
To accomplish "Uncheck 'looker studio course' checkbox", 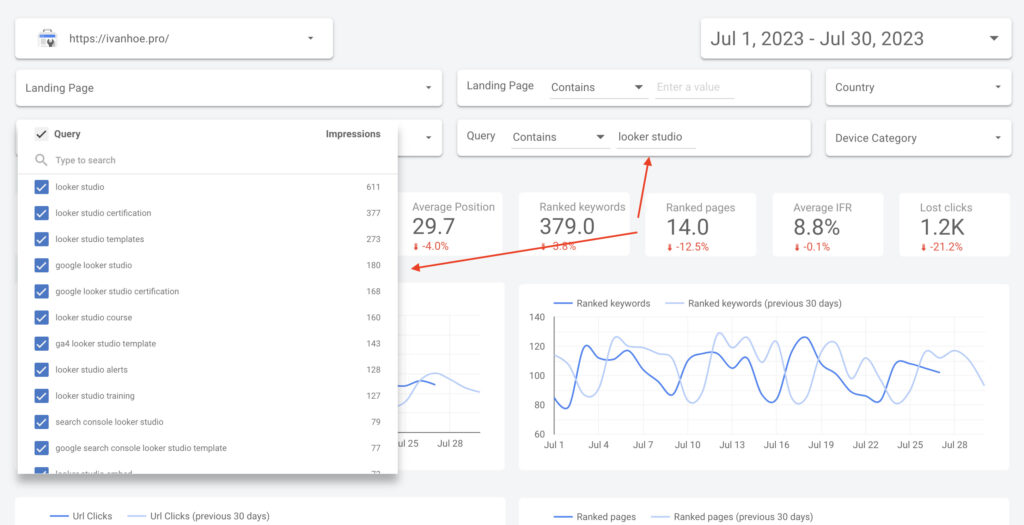I will (42, 318).
